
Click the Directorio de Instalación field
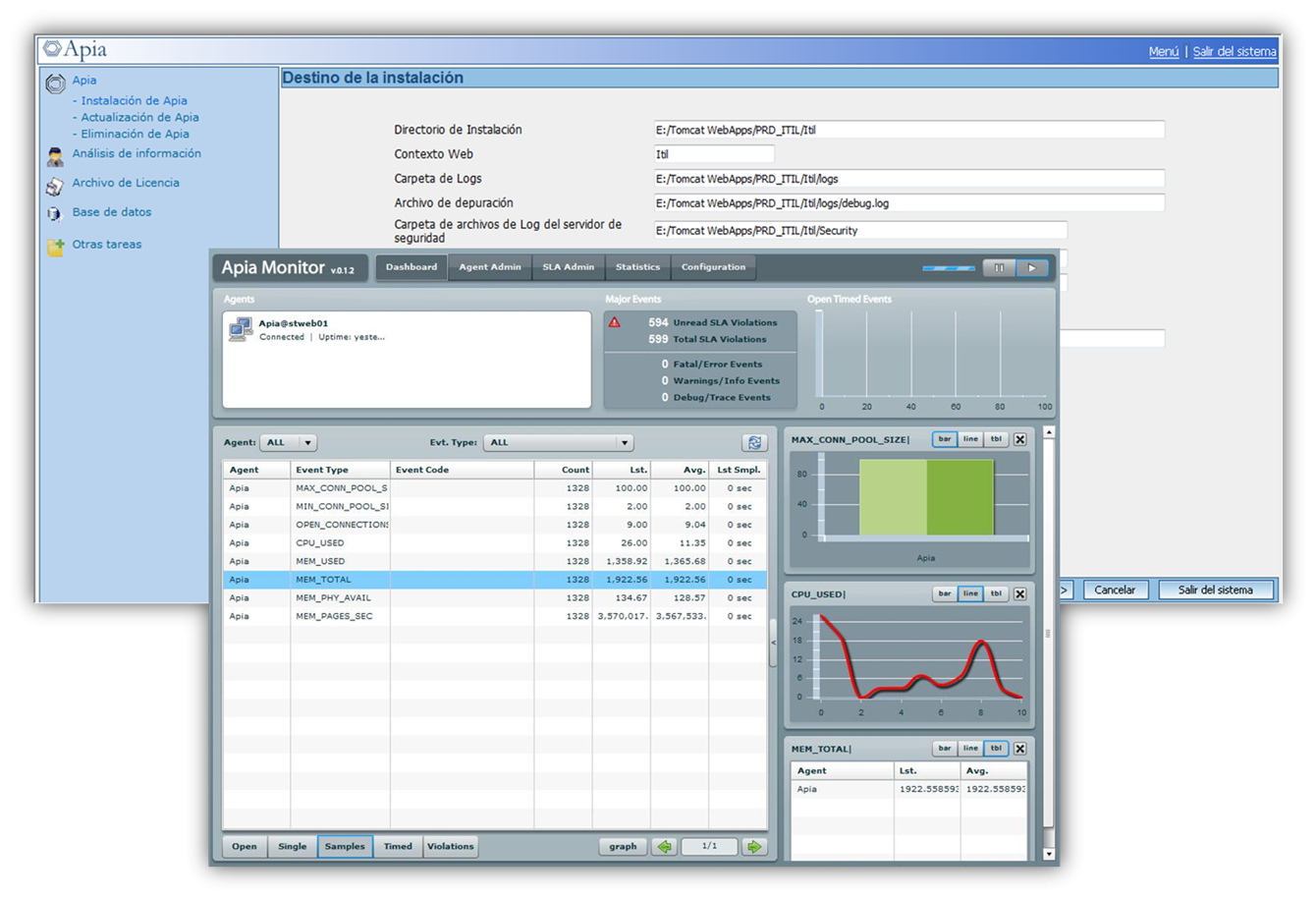(x=909, y=130)
